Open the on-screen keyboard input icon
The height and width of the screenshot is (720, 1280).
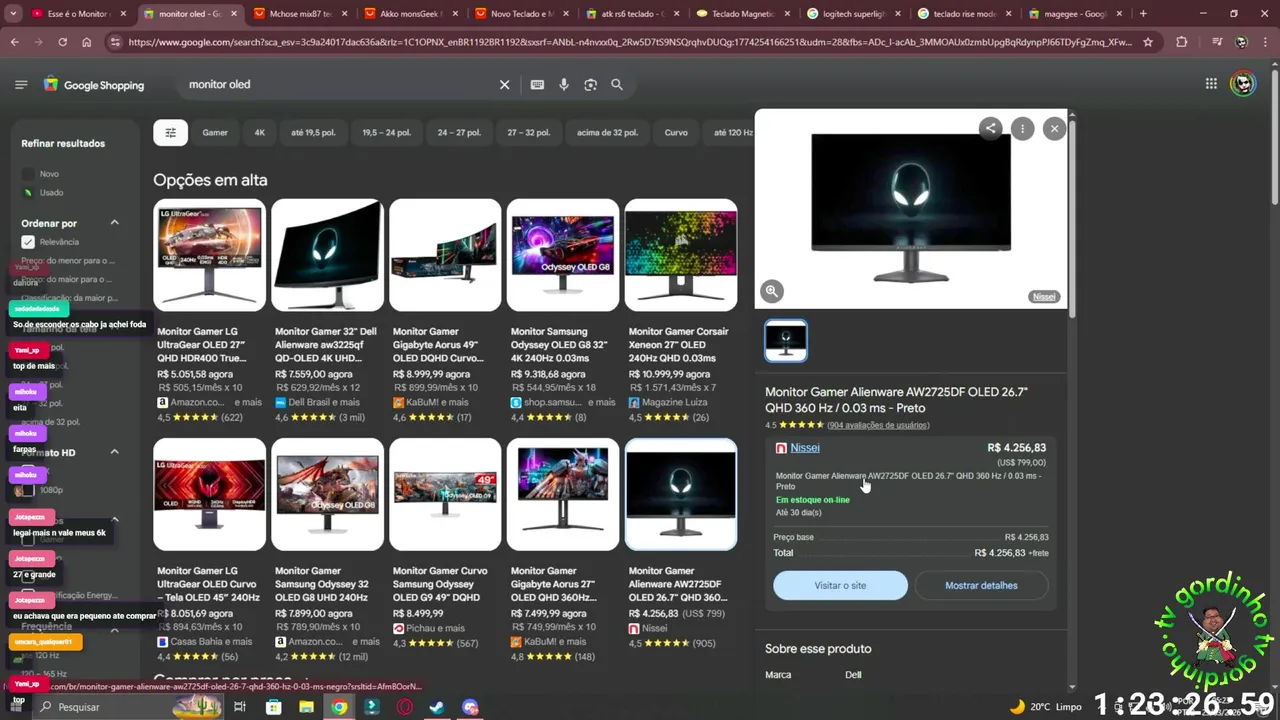click(537, 85)
